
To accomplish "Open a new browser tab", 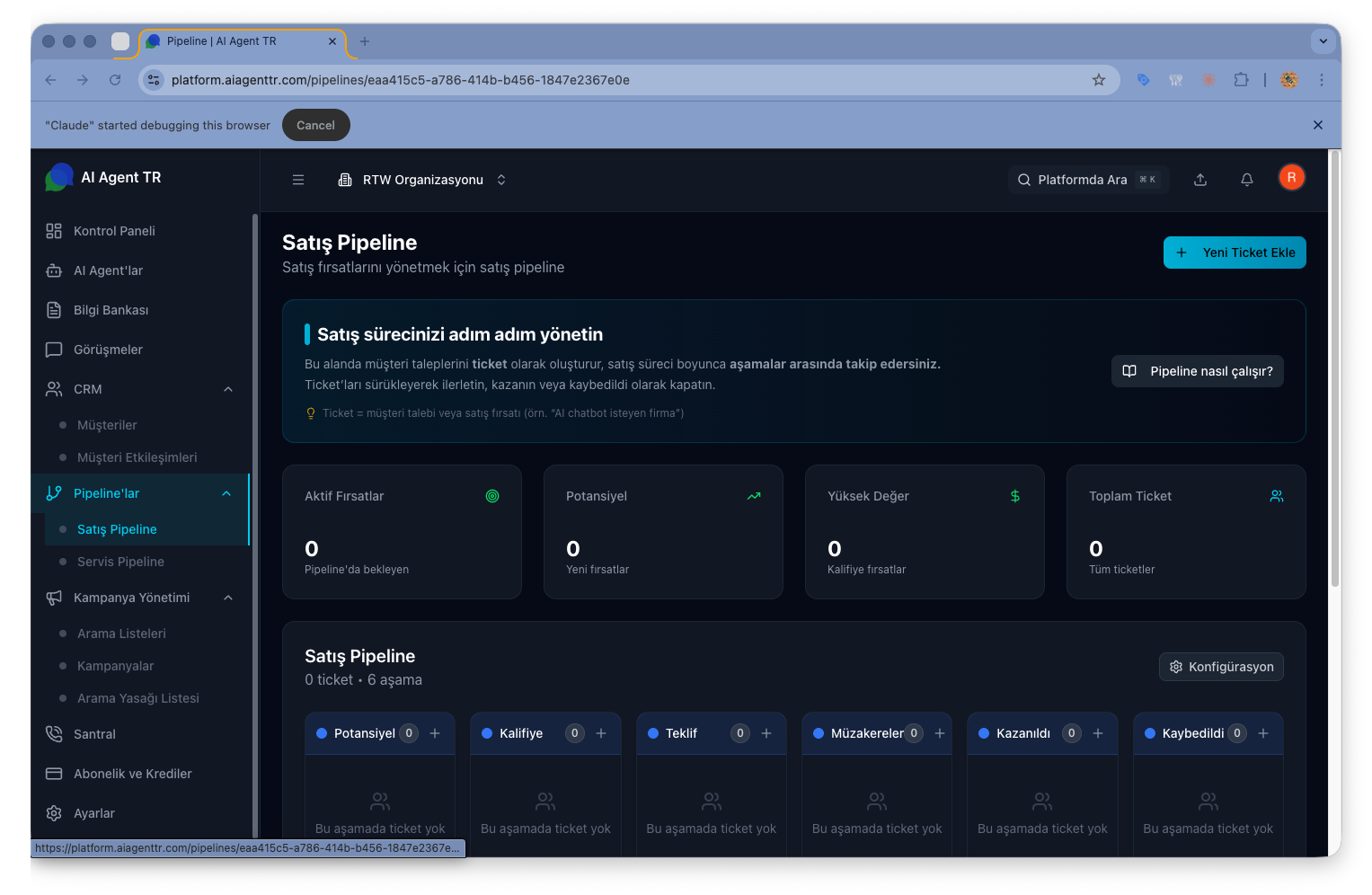I will 365,41.
